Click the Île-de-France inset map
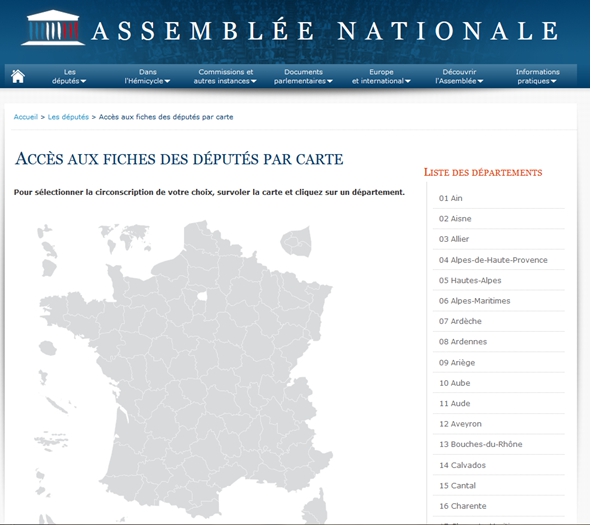Viewport: 591px width, 526px height. tap(296, 241)
